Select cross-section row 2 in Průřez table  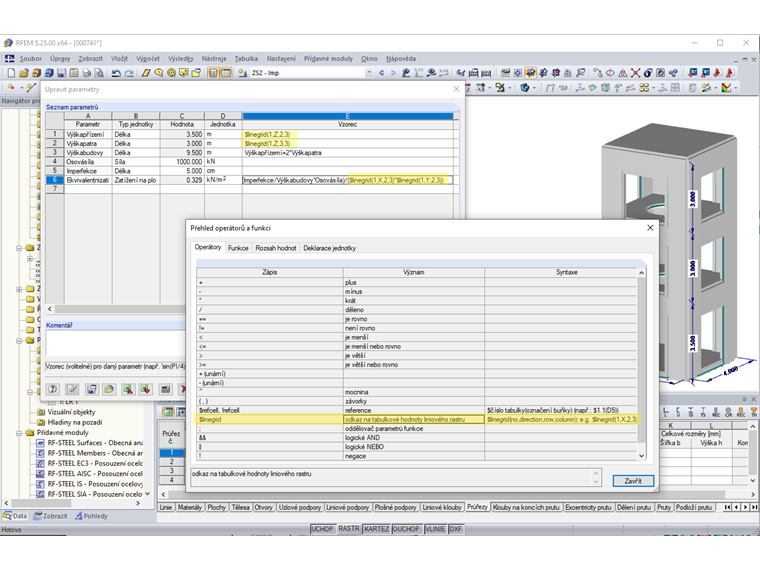(172, 461)
